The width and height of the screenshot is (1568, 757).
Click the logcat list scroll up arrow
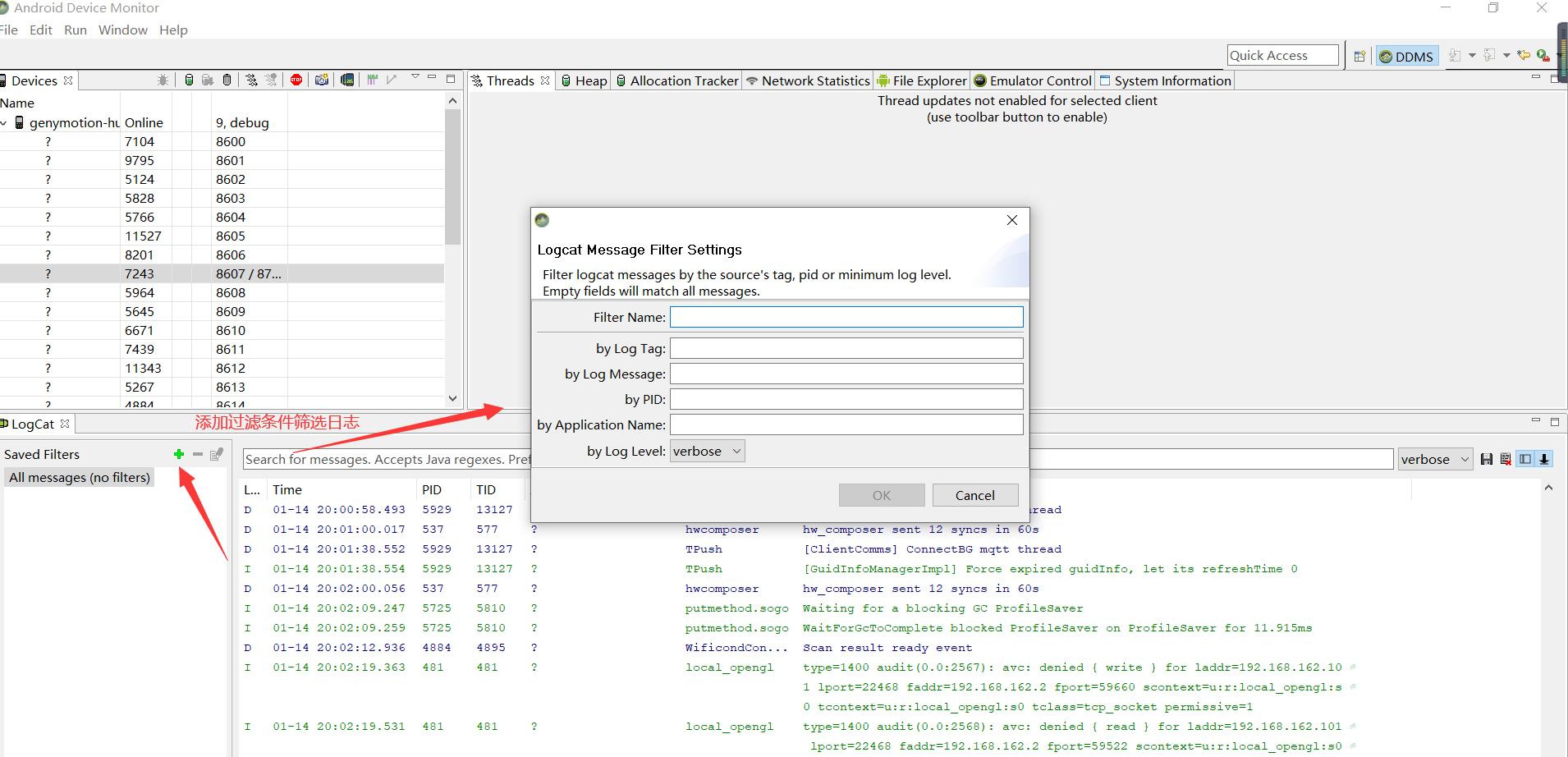click(1548, 488)
